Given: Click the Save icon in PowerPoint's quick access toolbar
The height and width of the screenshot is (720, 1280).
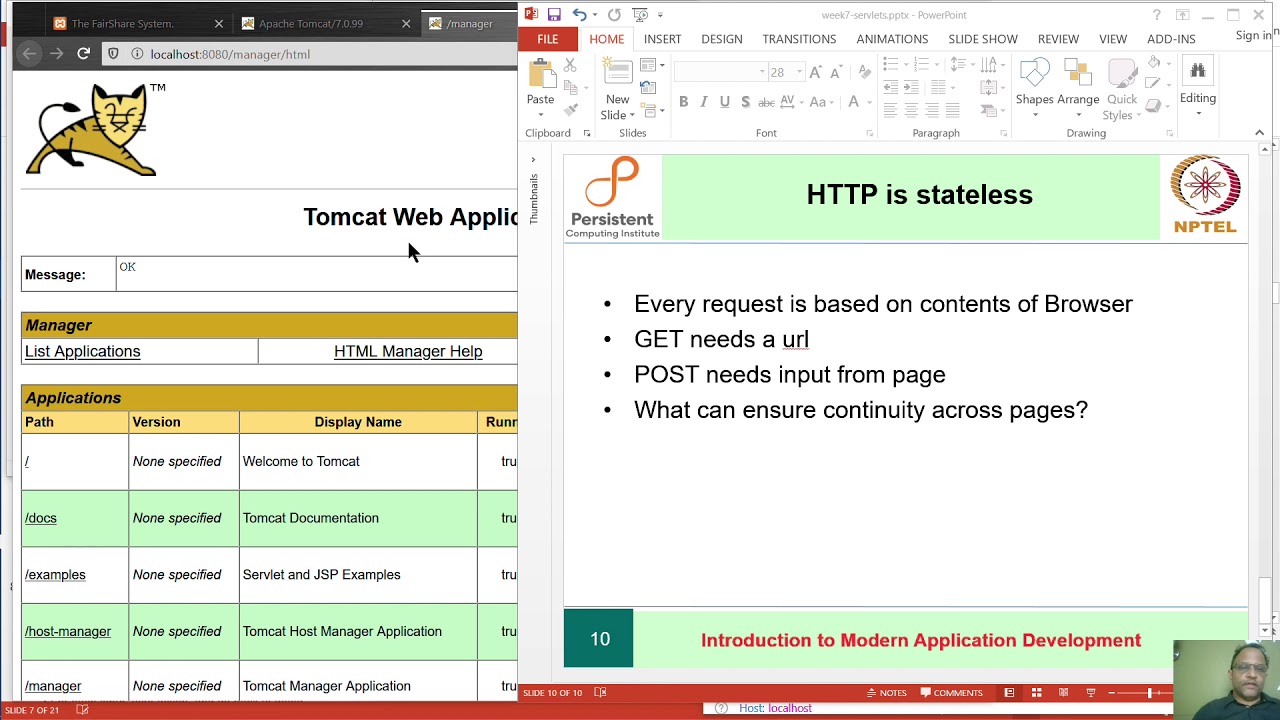Looking at the screenshot, I should coord(554,15).
